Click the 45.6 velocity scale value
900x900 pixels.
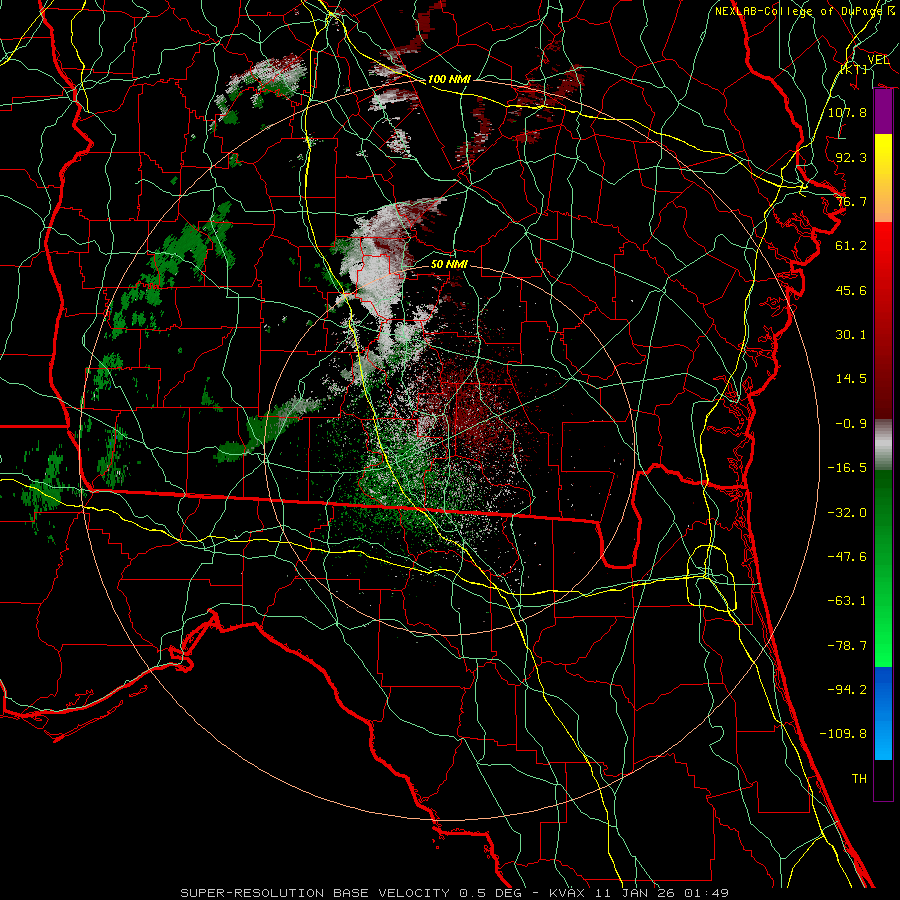tap(851, 290)
